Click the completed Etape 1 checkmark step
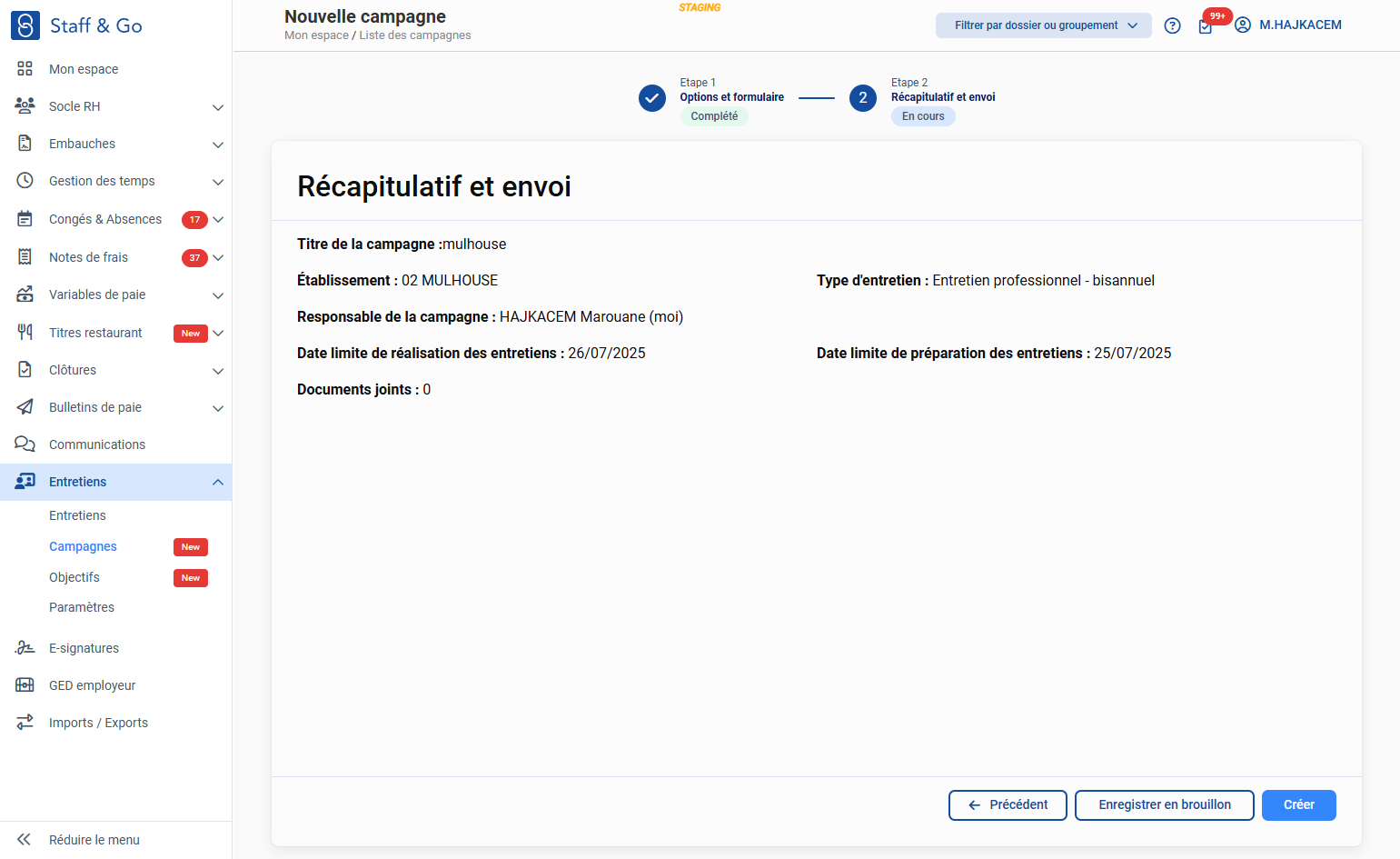 pyautogui.click(x=652, y=98)
